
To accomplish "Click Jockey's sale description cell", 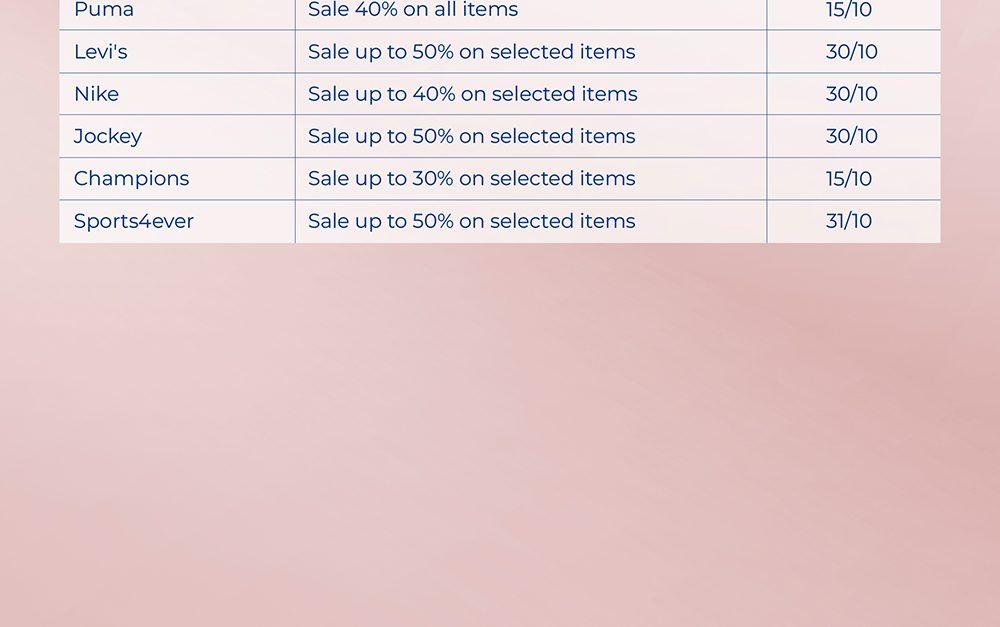I will [x=471, y=136].
